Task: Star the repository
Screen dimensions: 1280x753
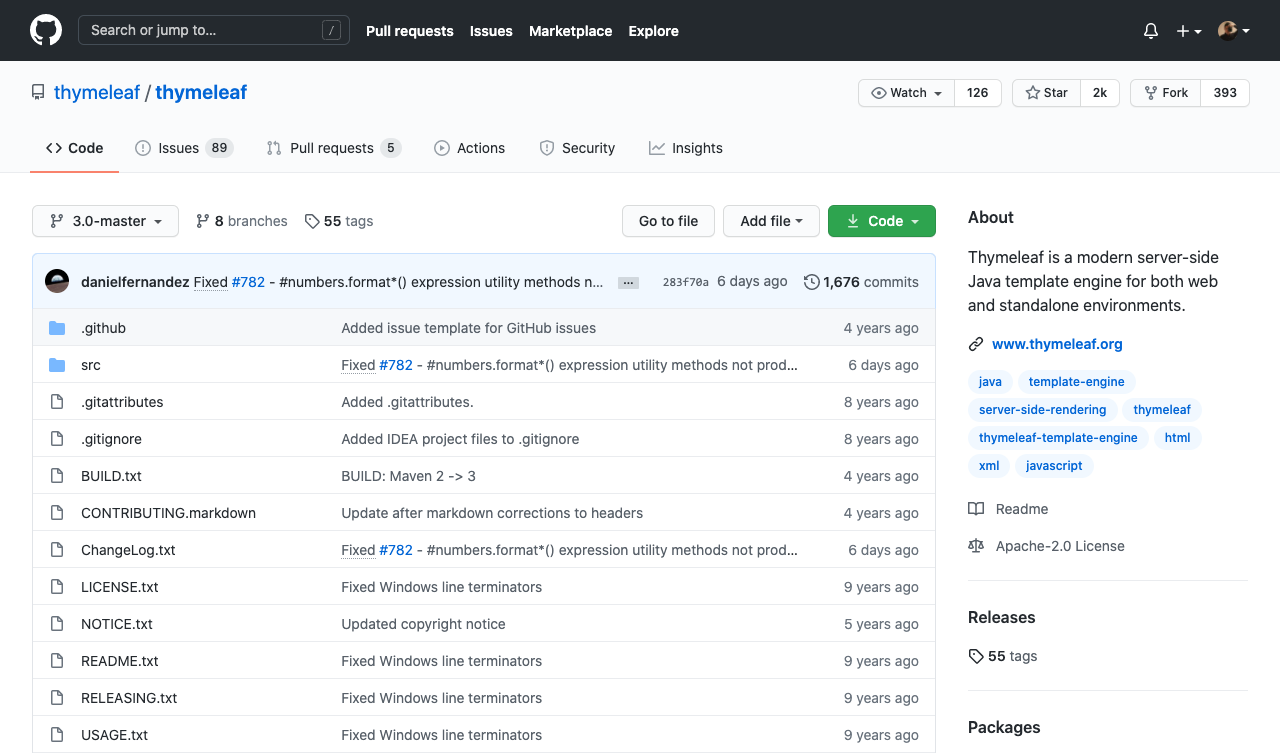Action: coord(1047,93)
